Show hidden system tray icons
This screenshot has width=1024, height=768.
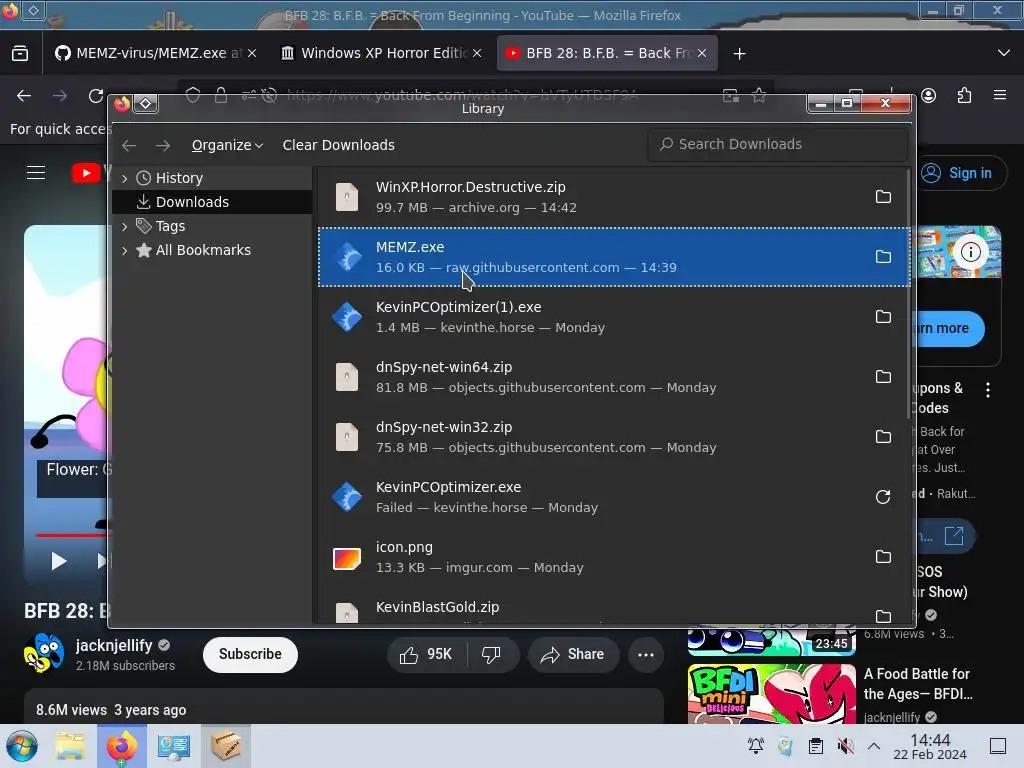(874, 746)
